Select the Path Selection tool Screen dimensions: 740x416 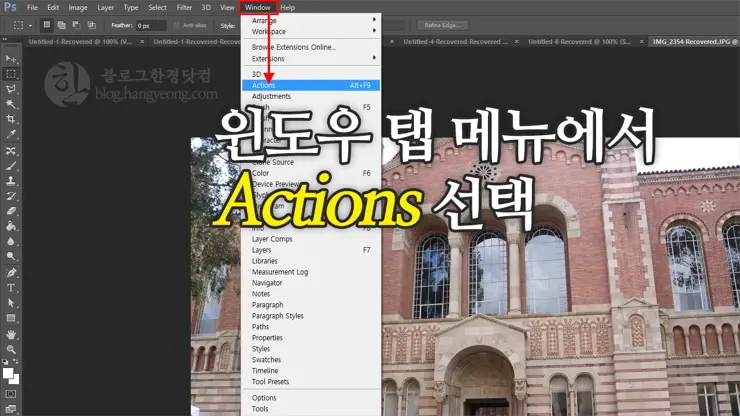[10, 303]
